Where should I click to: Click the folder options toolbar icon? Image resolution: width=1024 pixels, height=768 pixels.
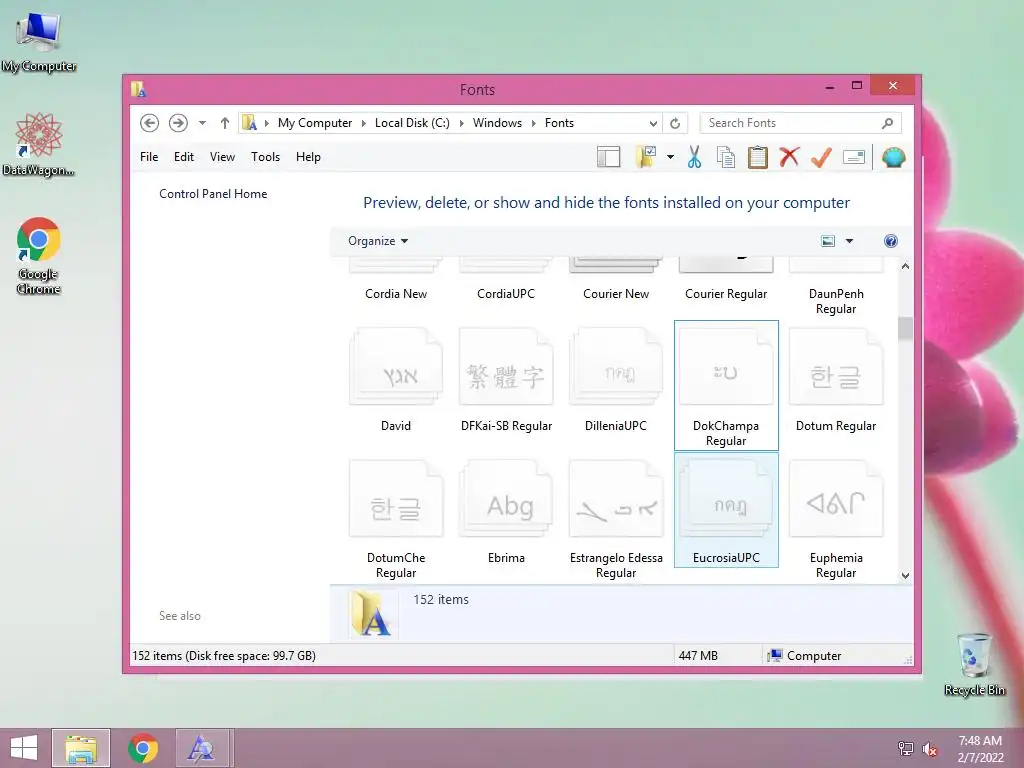tap(646, 157)
